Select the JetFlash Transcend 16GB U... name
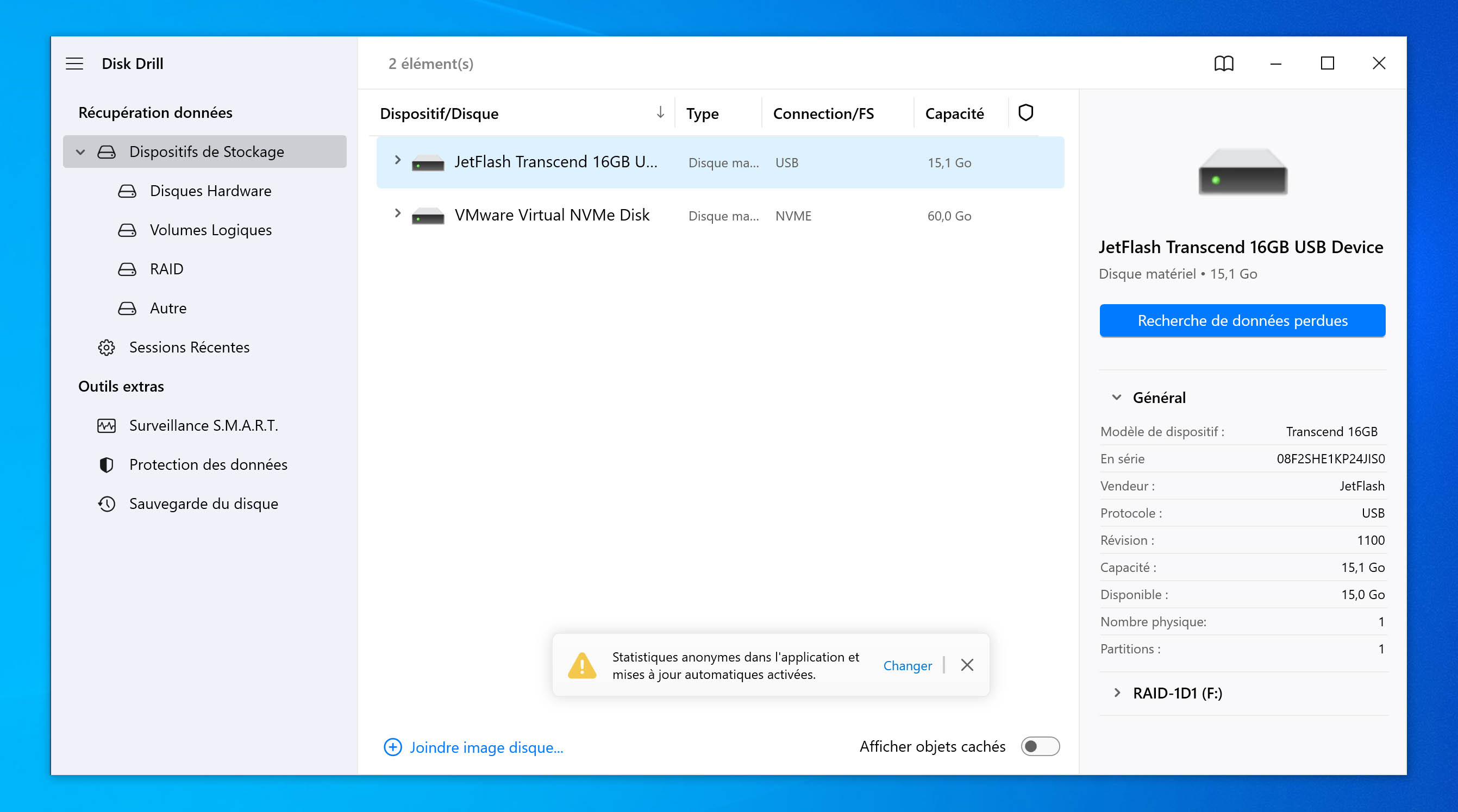This screenshot has height=812, width=1458. (556, 162)
